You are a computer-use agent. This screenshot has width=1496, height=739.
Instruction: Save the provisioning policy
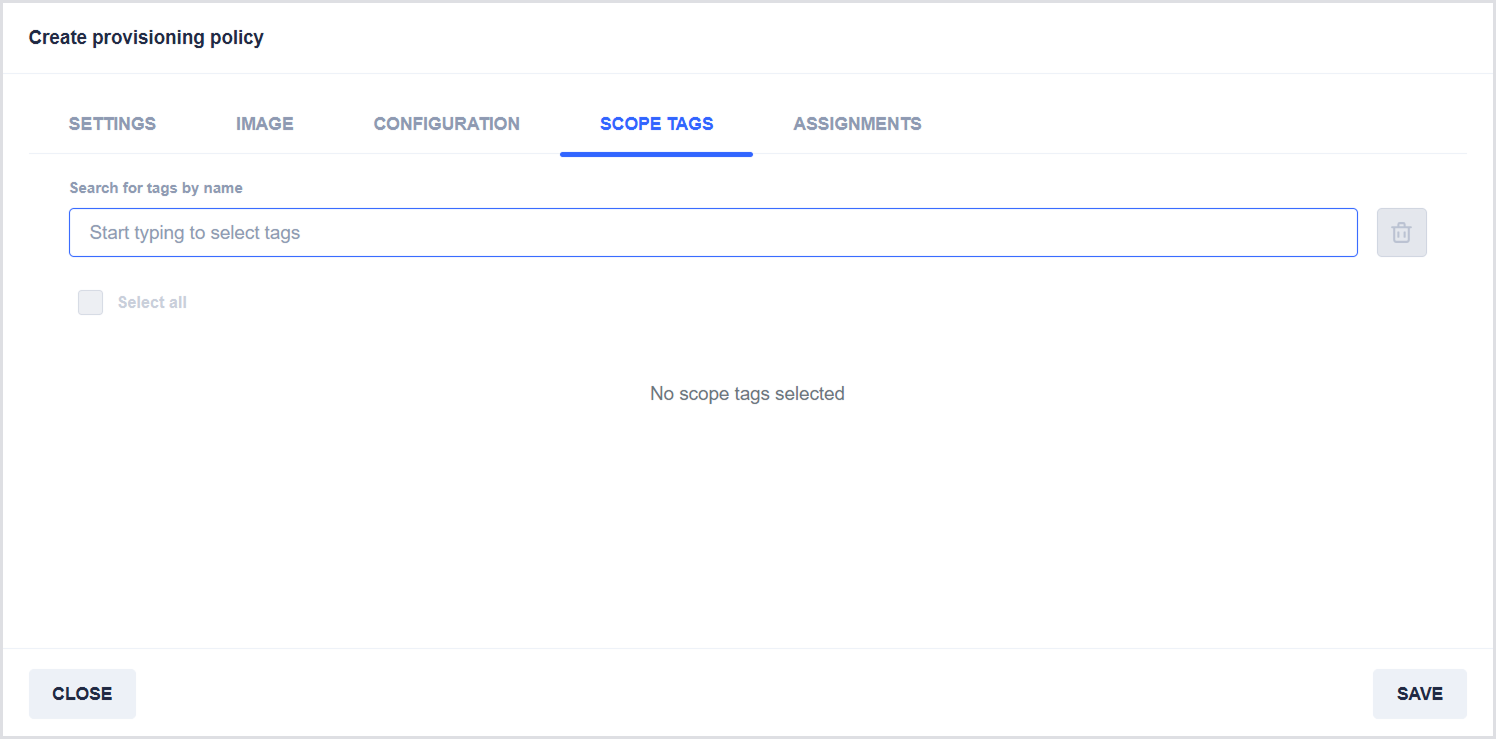1419,694
